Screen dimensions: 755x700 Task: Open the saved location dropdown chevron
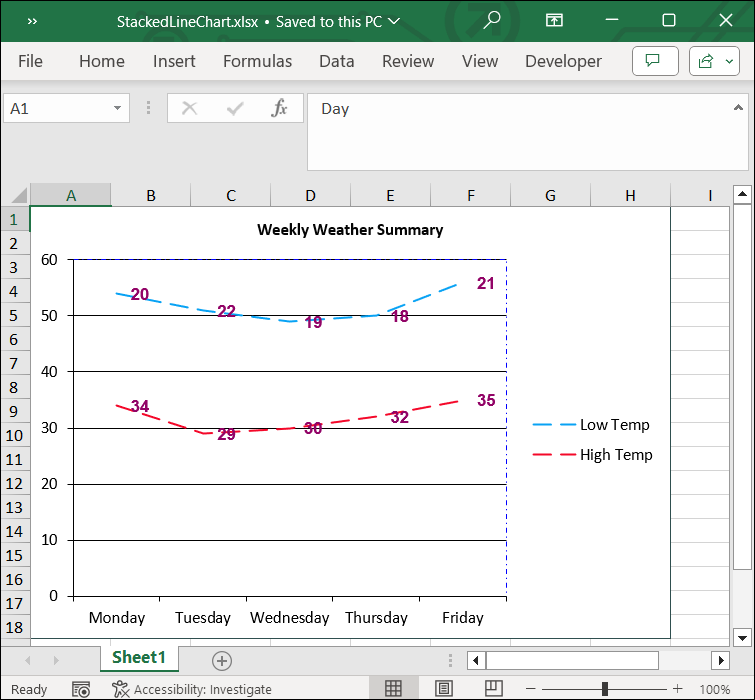394,21
